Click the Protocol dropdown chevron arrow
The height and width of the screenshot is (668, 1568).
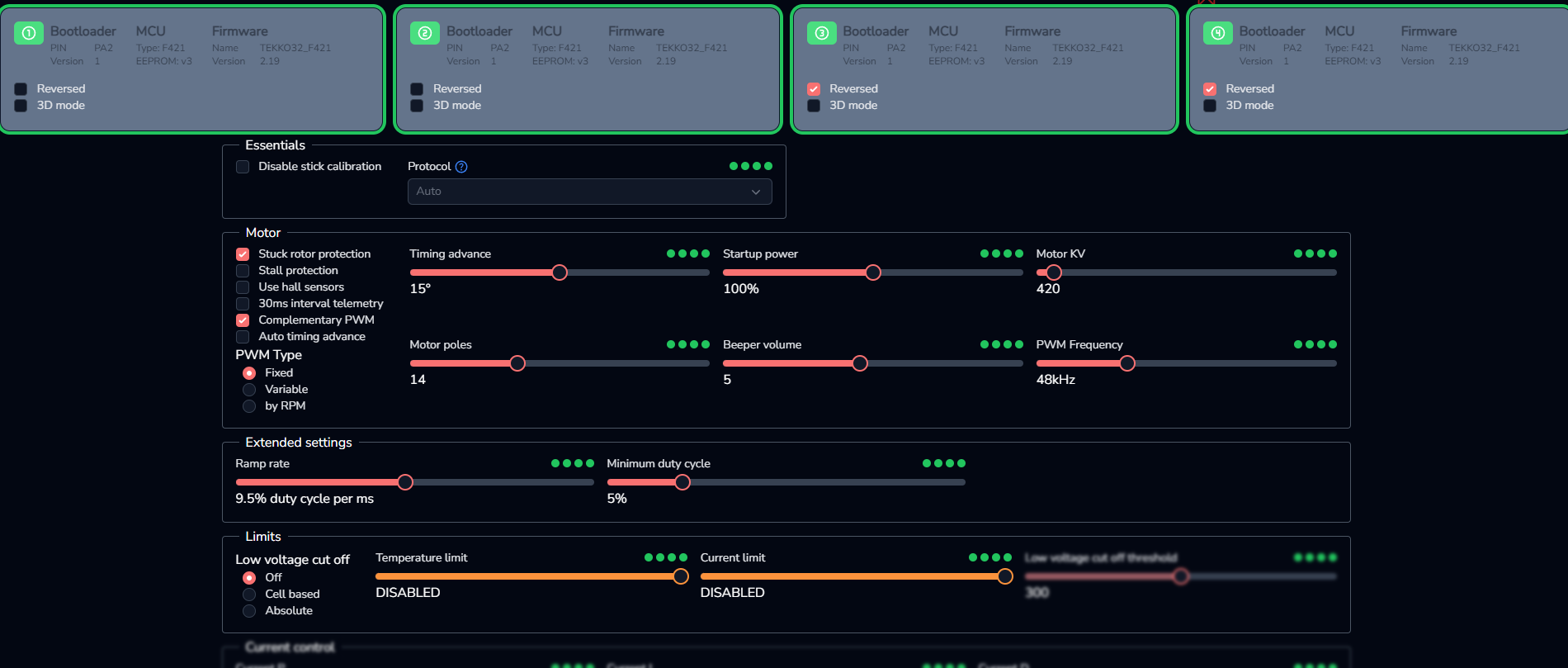[756, 192]
